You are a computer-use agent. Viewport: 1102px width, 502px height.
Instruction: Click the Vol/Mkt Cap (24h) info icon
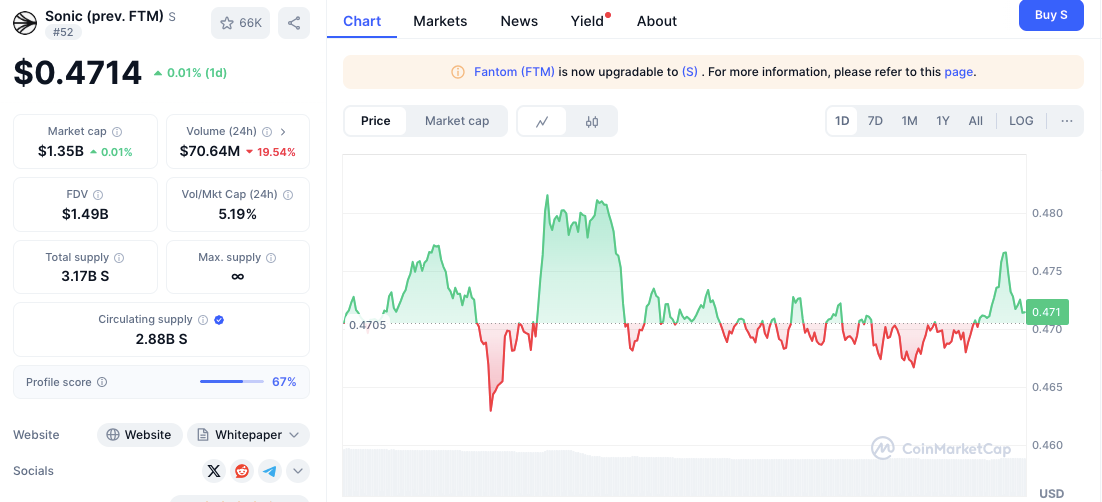[287, 195]
